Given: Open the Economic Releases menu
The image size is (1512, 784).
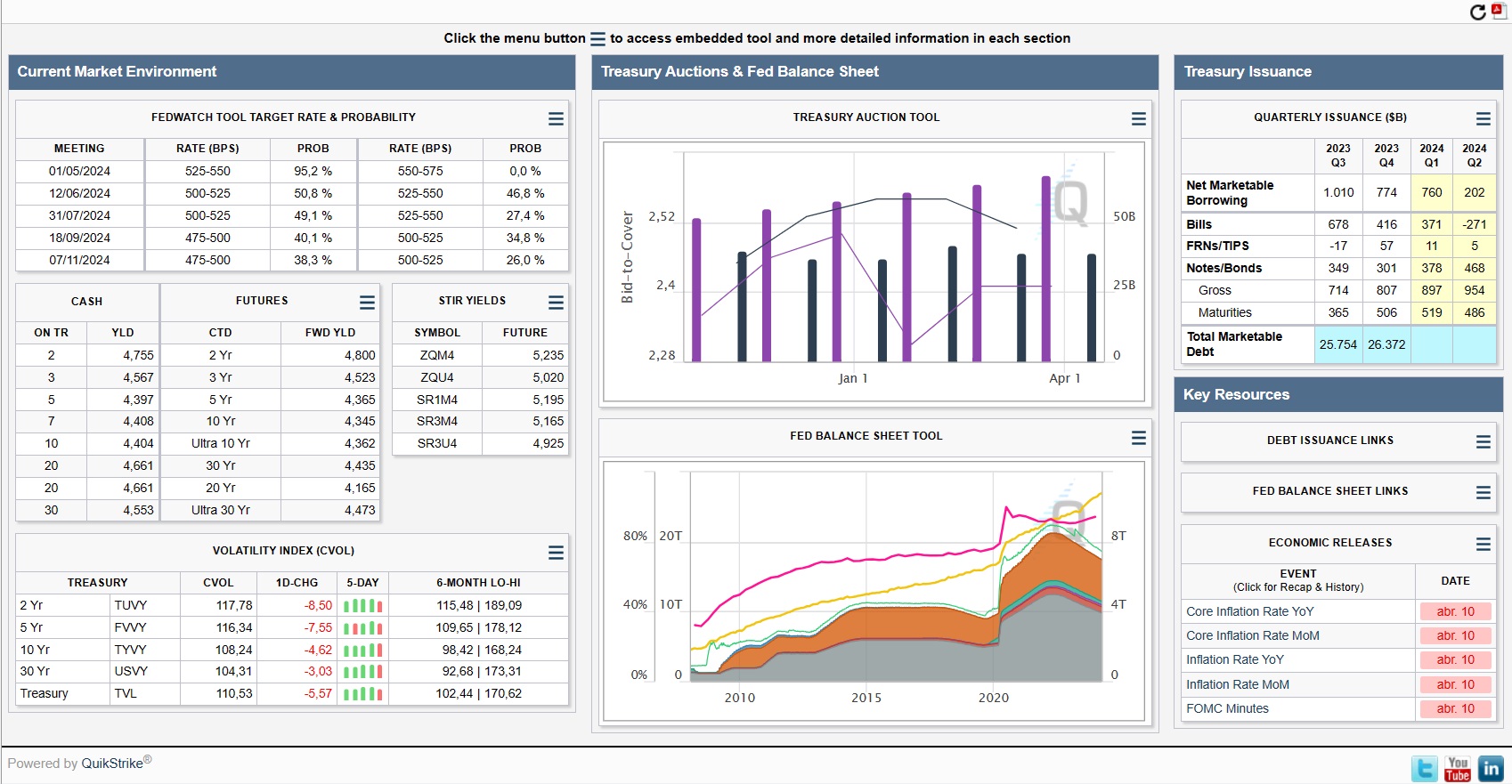Looking at the screenshot, I should pyautogui.click(x=1483, y=544).
